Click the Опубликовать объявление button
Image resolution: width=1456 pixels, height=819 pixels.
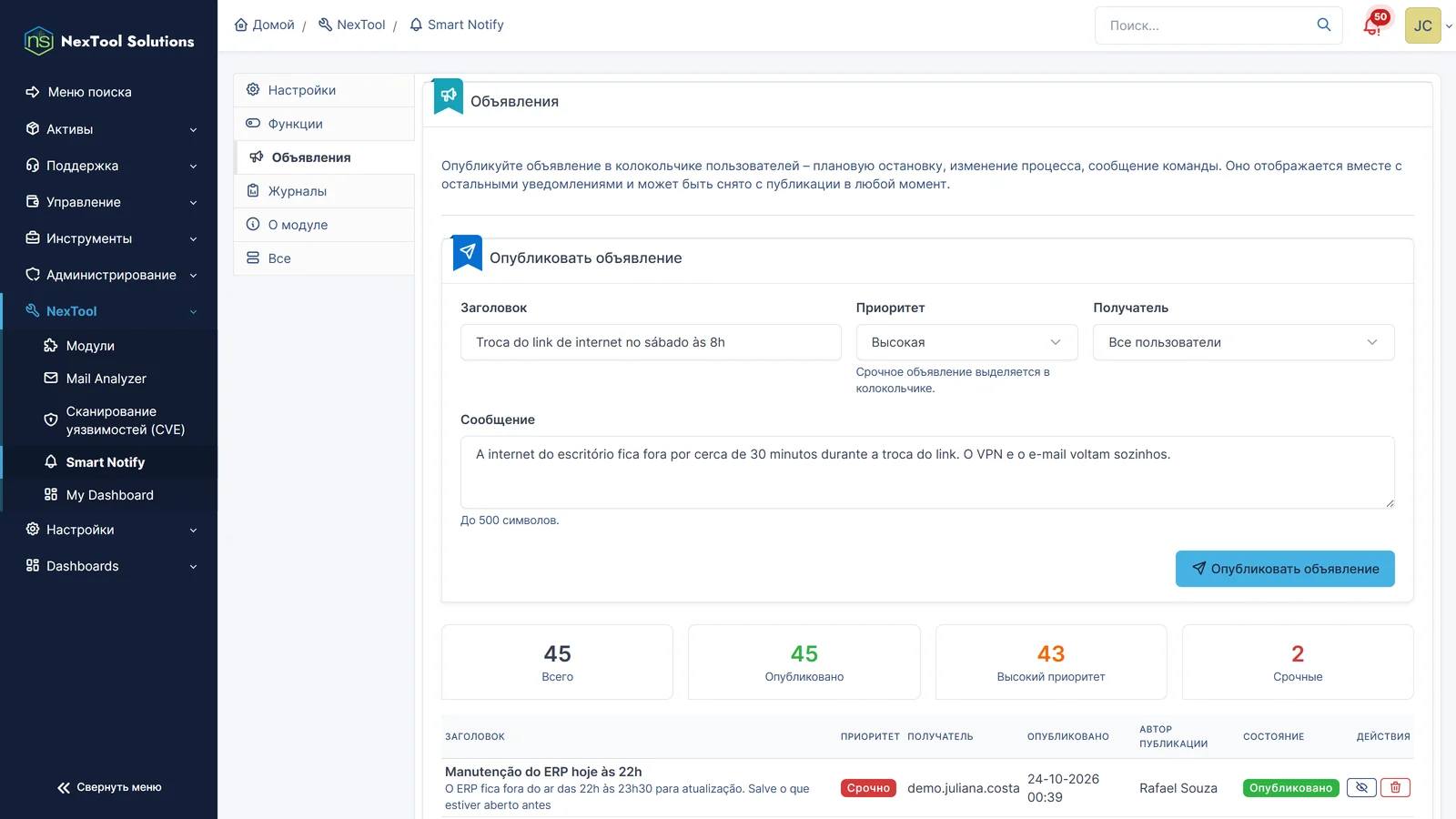[x=1285, y=569]
